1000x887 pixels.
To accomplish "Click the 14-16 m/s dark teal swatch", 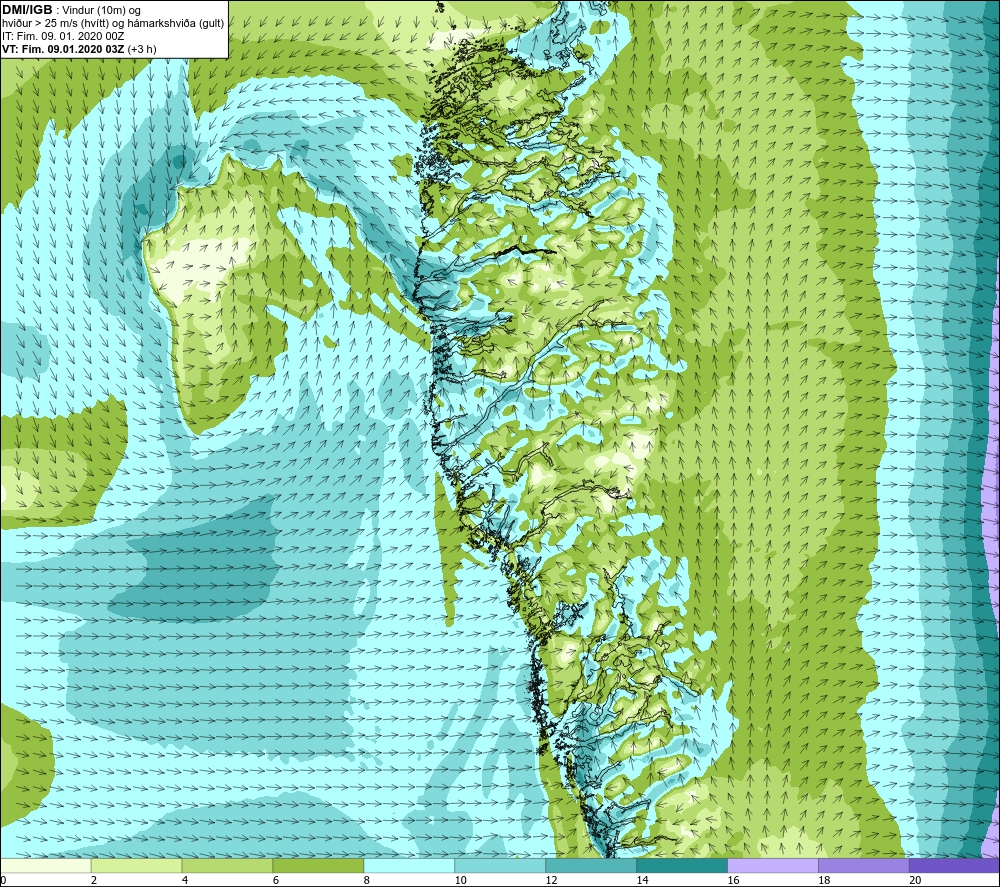I will click(682, 865).
